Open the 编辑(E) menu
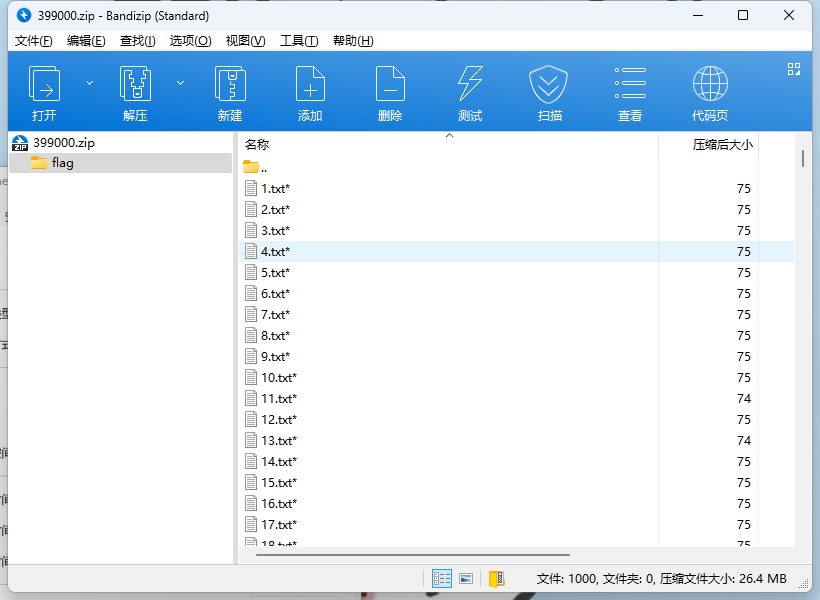This screenshot has height=600, width=820. pyautogui.click(x=86, y=41)
